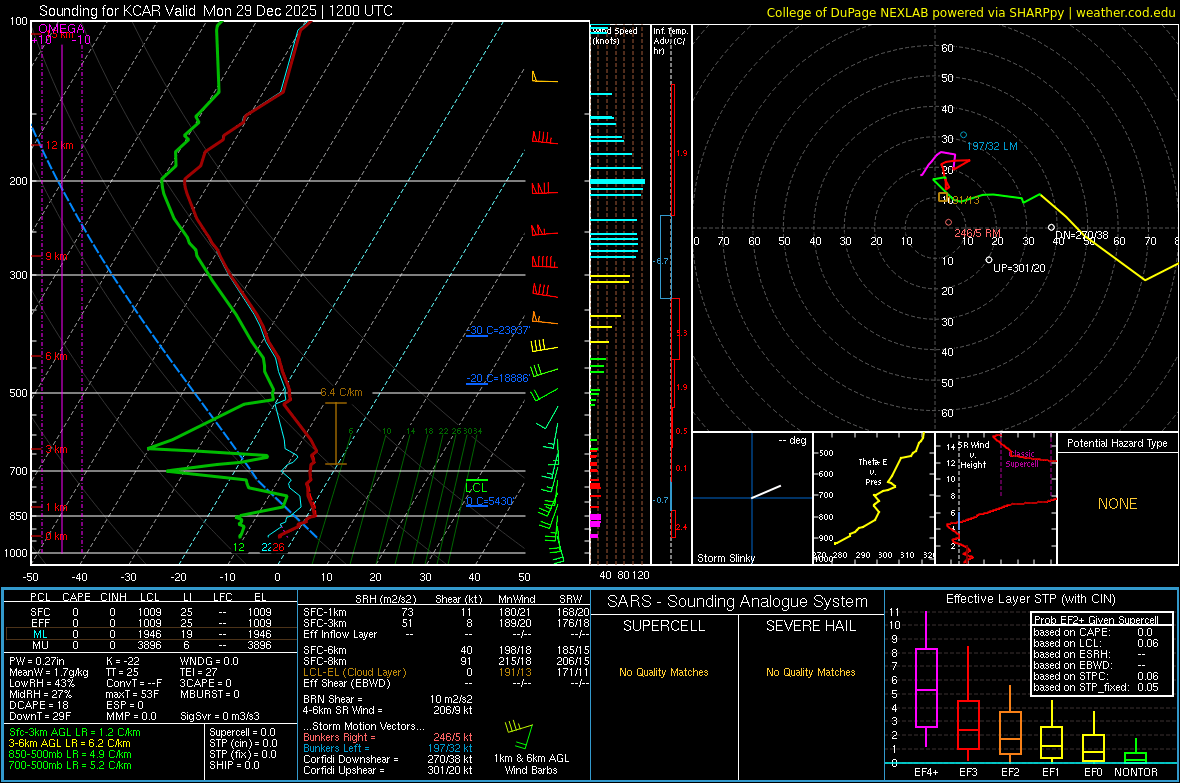Viewport: 1180px width, 783px height.
Task: Click the Corfidi downshear DN marker circle
Action: 1051,227
